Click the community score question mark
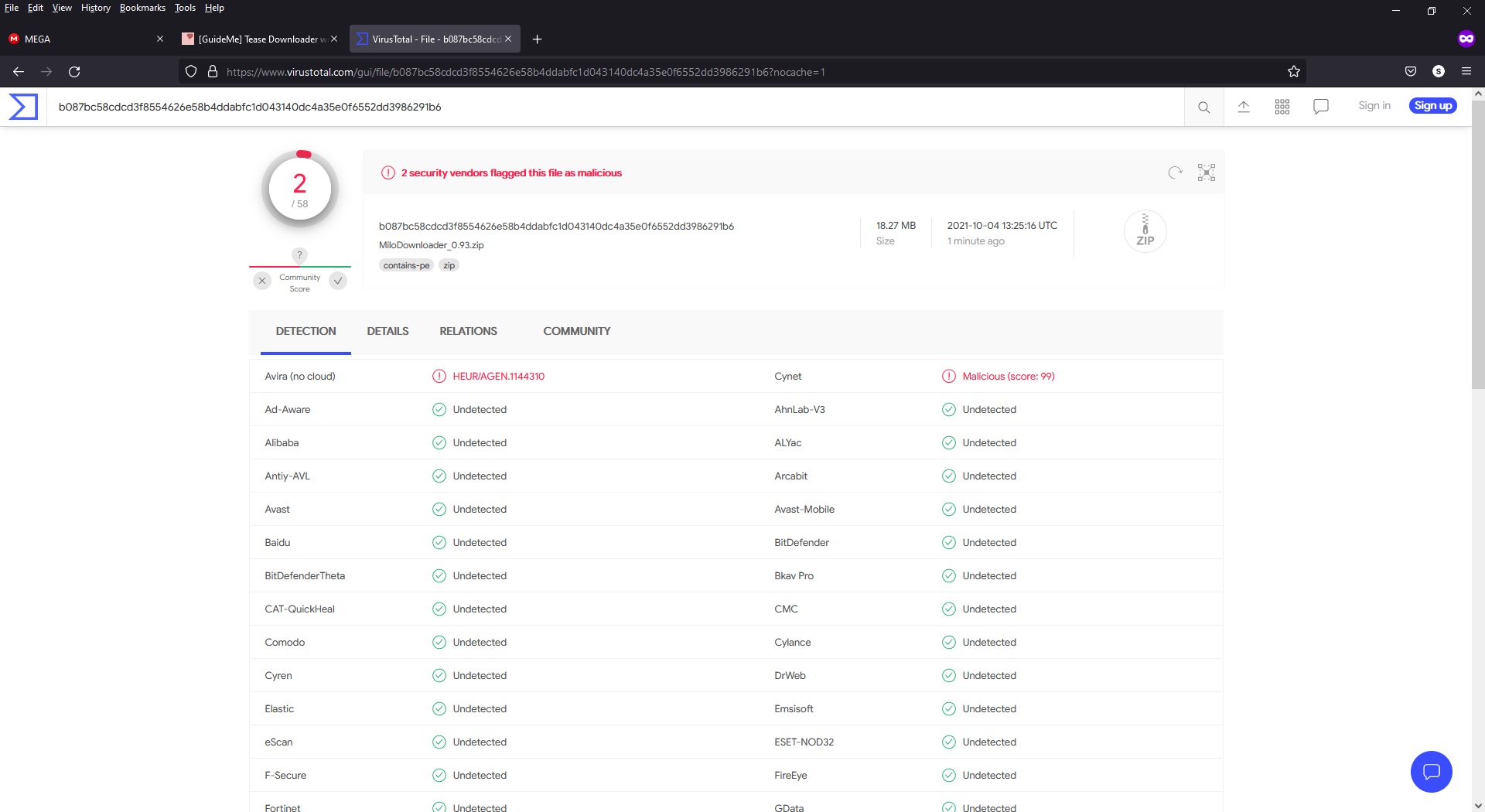This screenshot has width=1485, height=812. [x=299, y=254]
